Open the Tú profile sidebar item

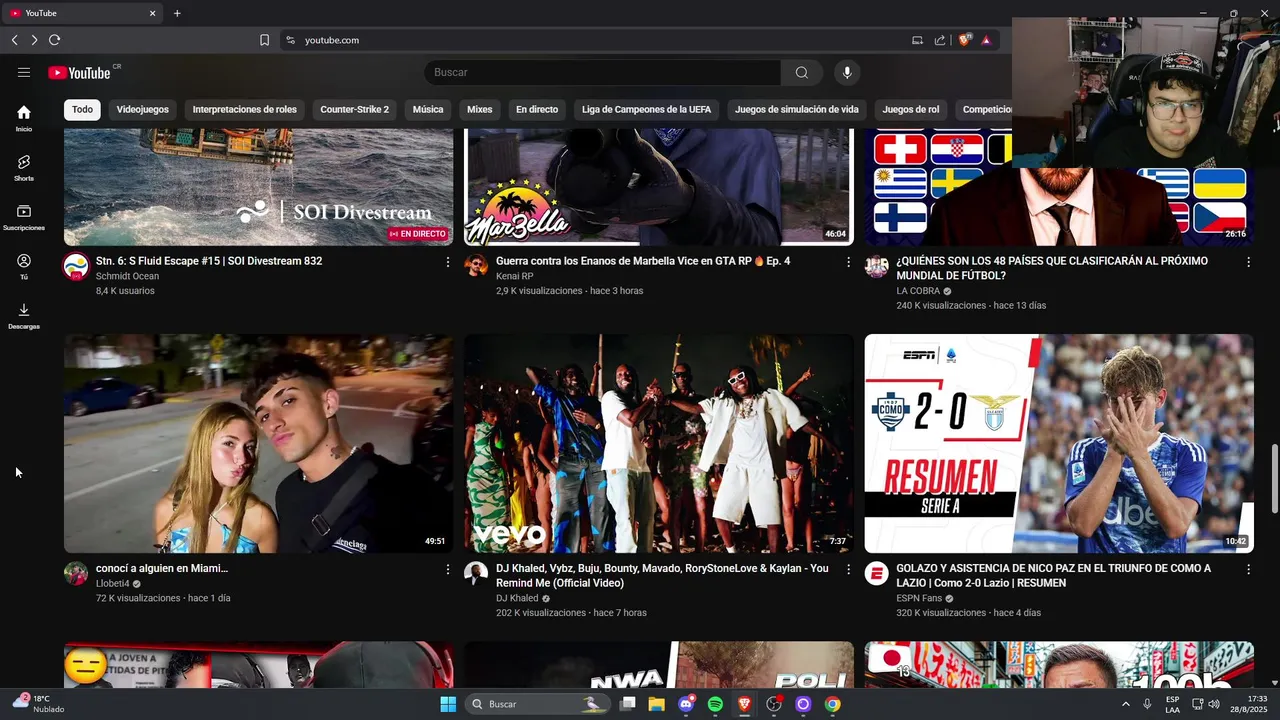[x=24, y=266]
